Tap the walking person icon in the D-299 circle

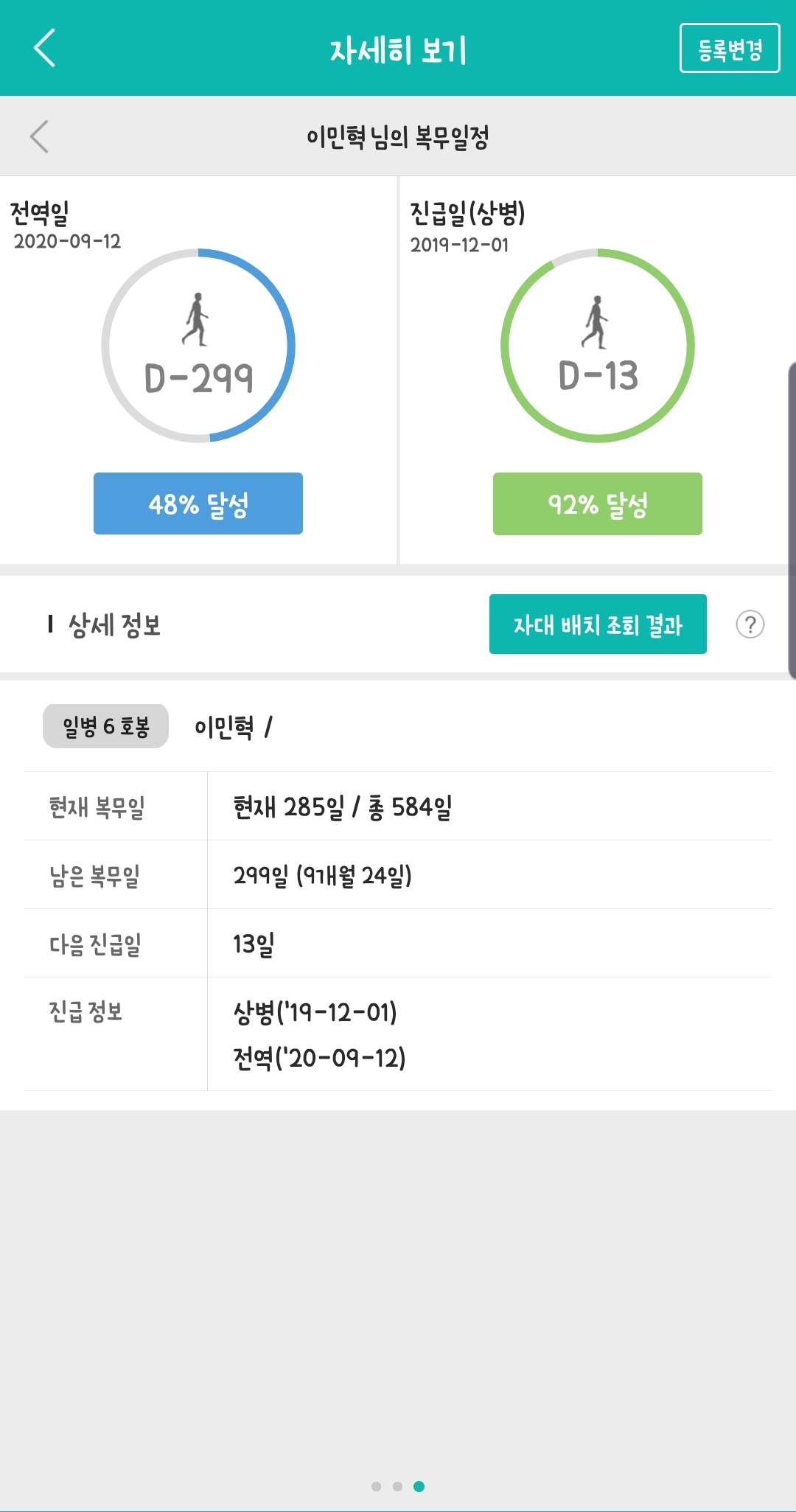197,318
